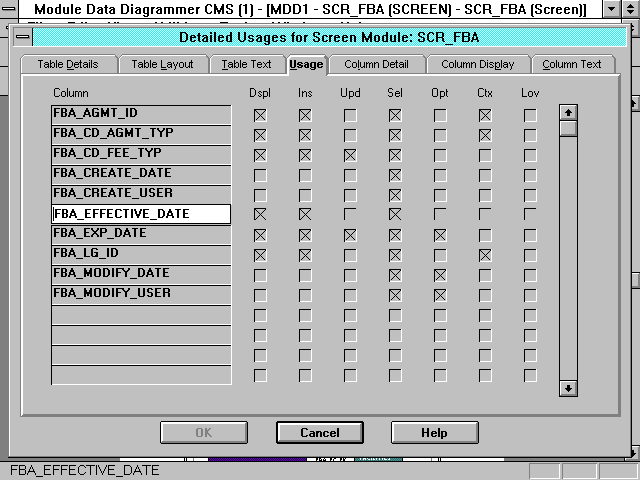640x480 pixels.
Task: Go to the Column Detail tab
Action: coord(376,64)
